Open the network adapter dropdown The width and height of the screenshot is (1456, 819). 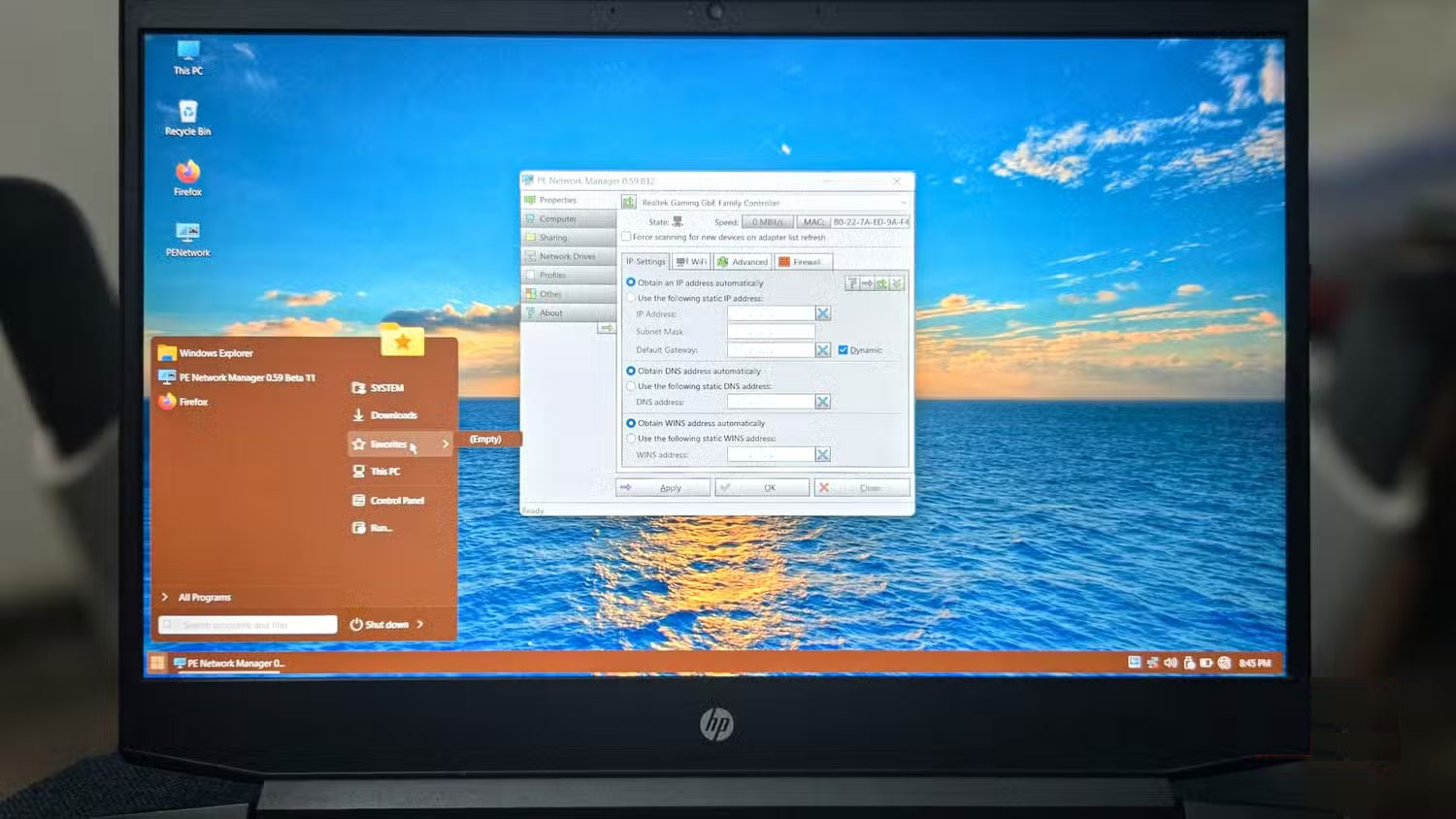(903, 202)
